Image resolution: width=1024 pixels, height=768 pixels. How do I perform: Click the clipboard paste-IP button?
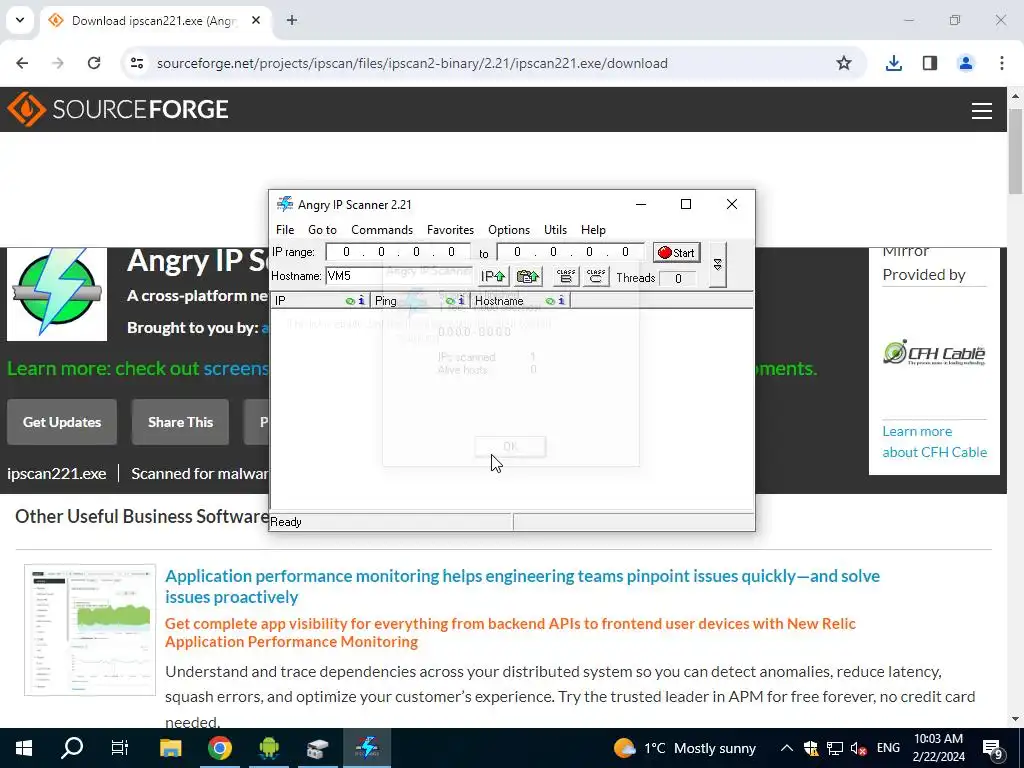528,276
